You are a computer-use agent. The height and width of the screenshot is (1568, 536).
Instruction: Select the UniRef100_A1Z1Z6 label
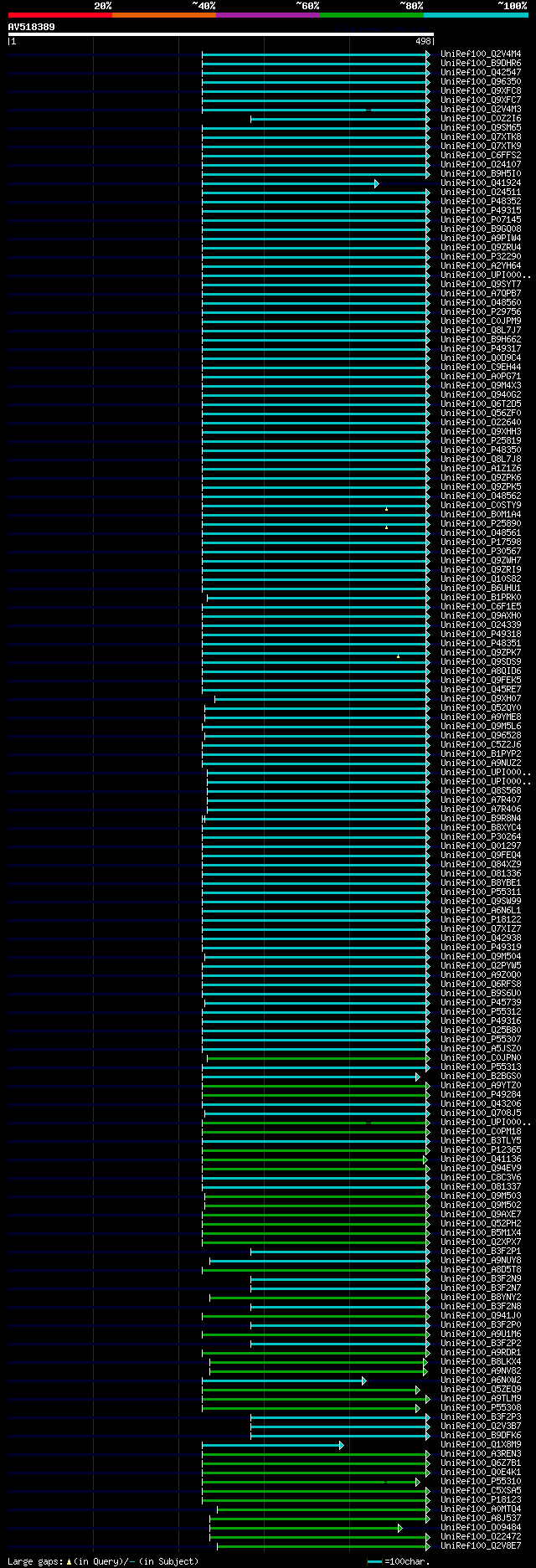(x=481, y=469)
